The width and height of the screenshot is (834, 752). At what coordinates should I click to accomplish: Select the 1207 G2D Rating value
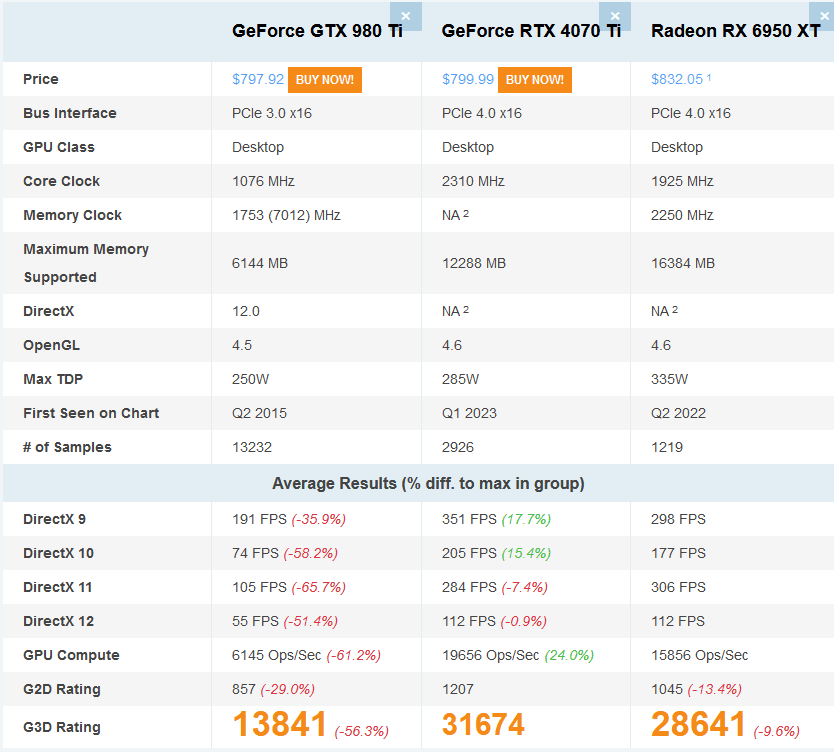click(458, 689)
